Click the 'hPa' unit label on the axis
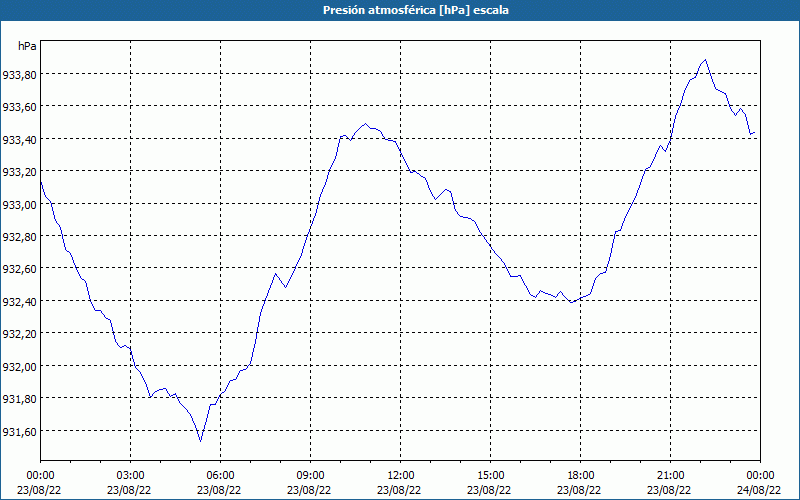 pos(27,46)
